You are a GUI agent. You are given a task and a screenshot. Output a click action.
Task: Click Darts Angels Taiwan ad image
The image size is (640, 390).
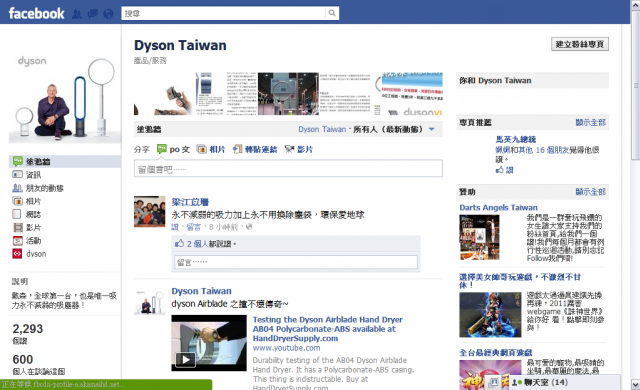click(479, 237)
